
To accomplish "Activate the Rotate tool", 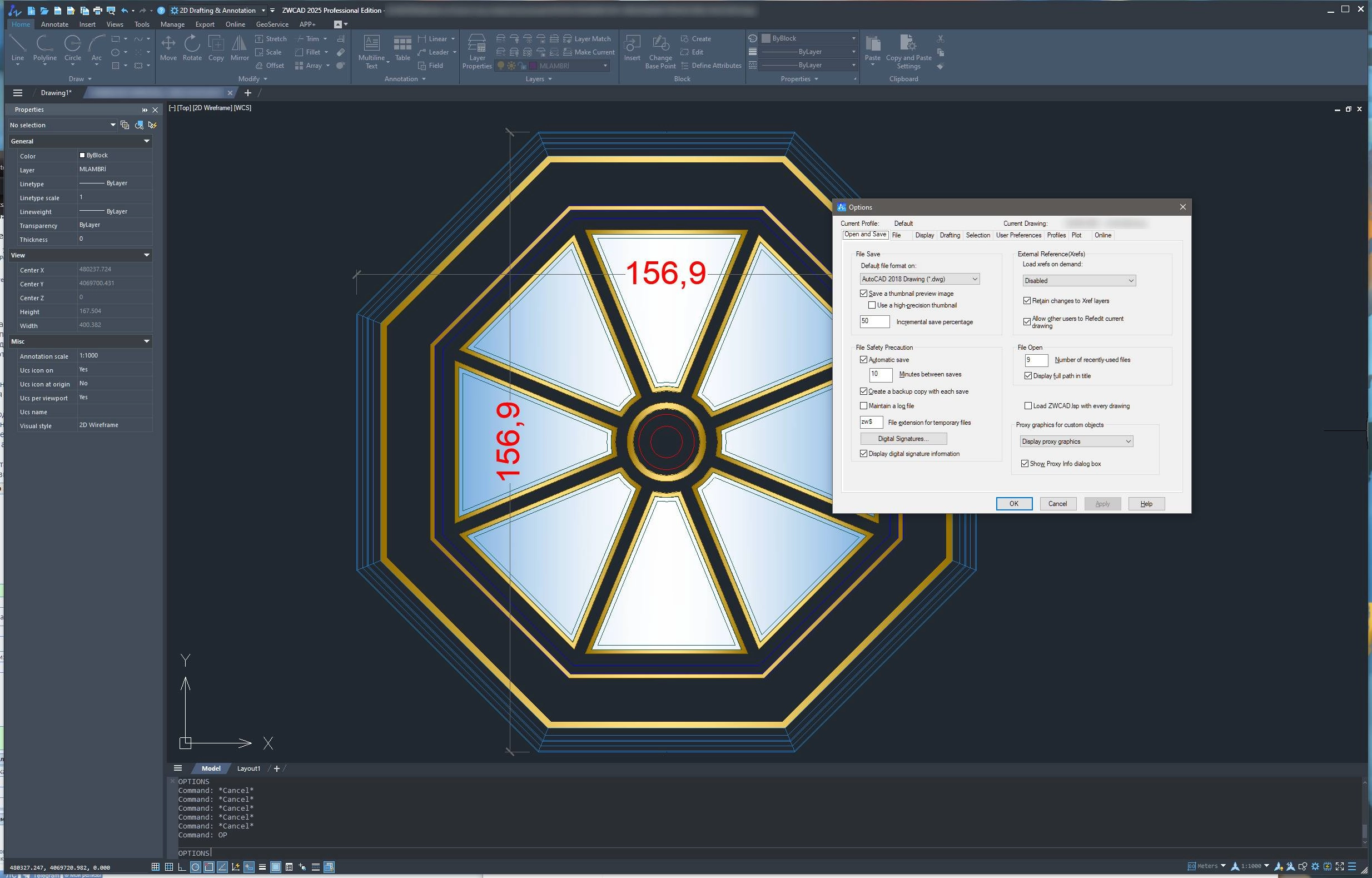I will coord(192,47).
